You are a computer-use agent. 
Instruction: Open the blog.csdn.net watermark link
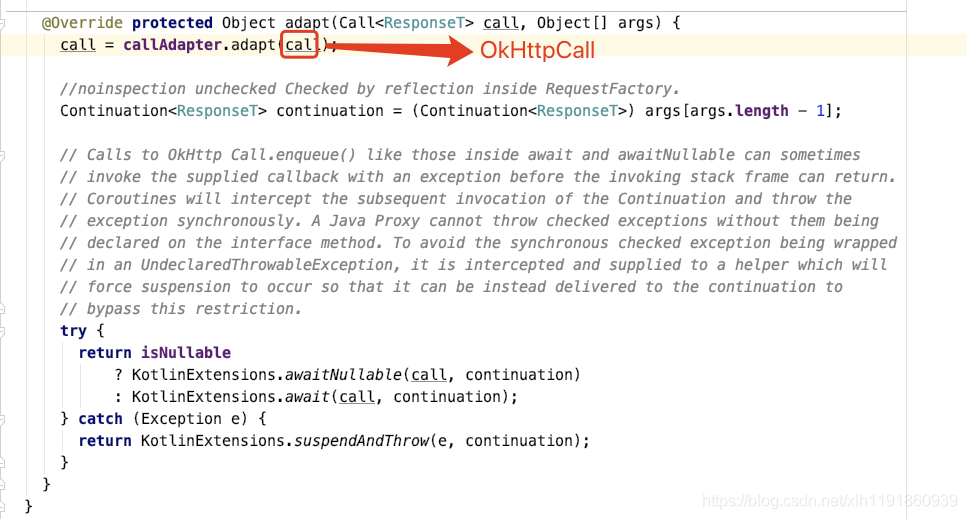(829, 501)
